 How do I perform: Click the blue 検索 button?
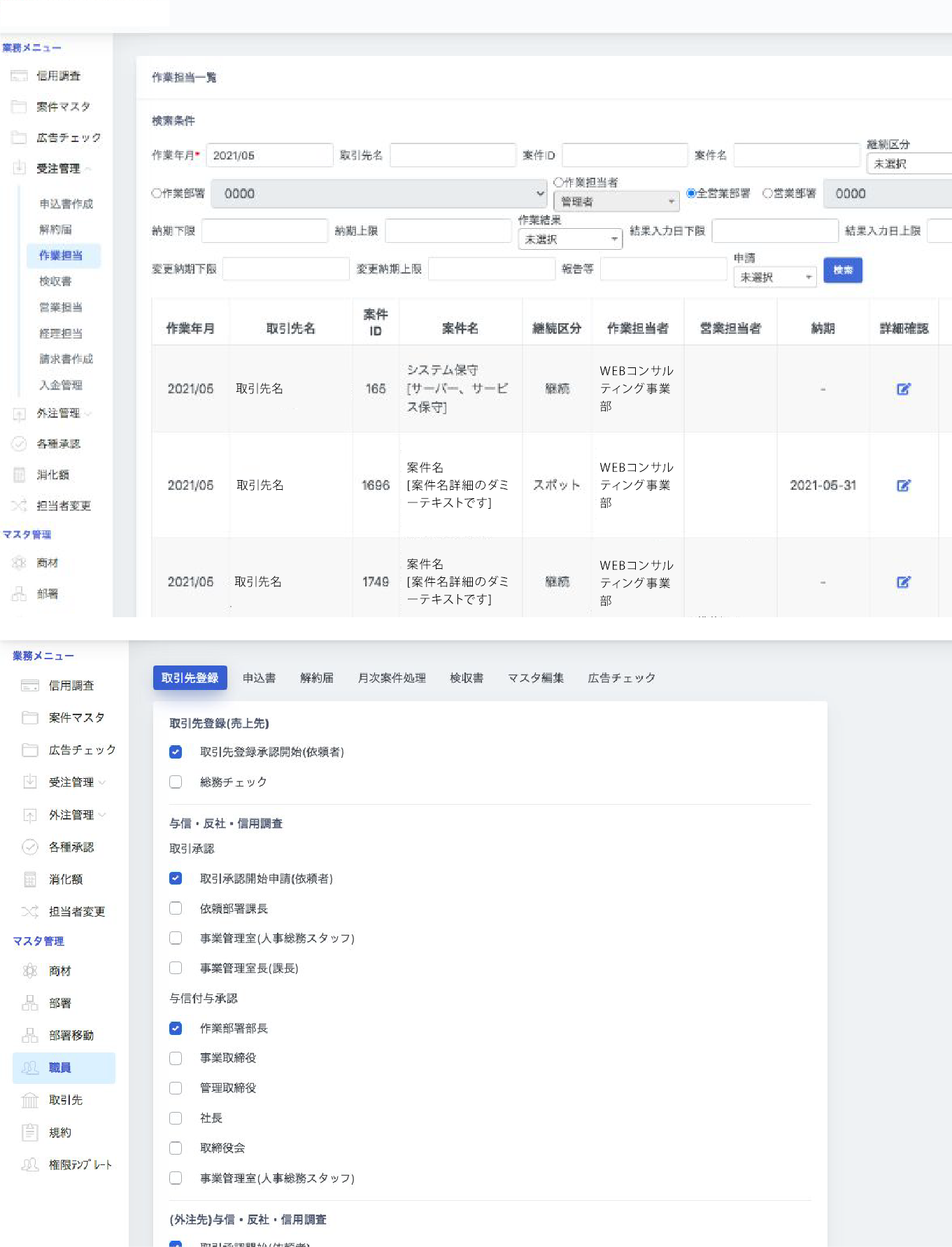point(842,270)
